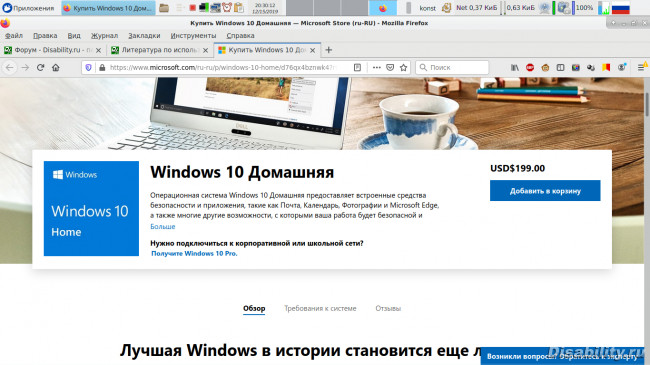Click the browser Back arrow button

pyautogui.click(x=10, y=67)
